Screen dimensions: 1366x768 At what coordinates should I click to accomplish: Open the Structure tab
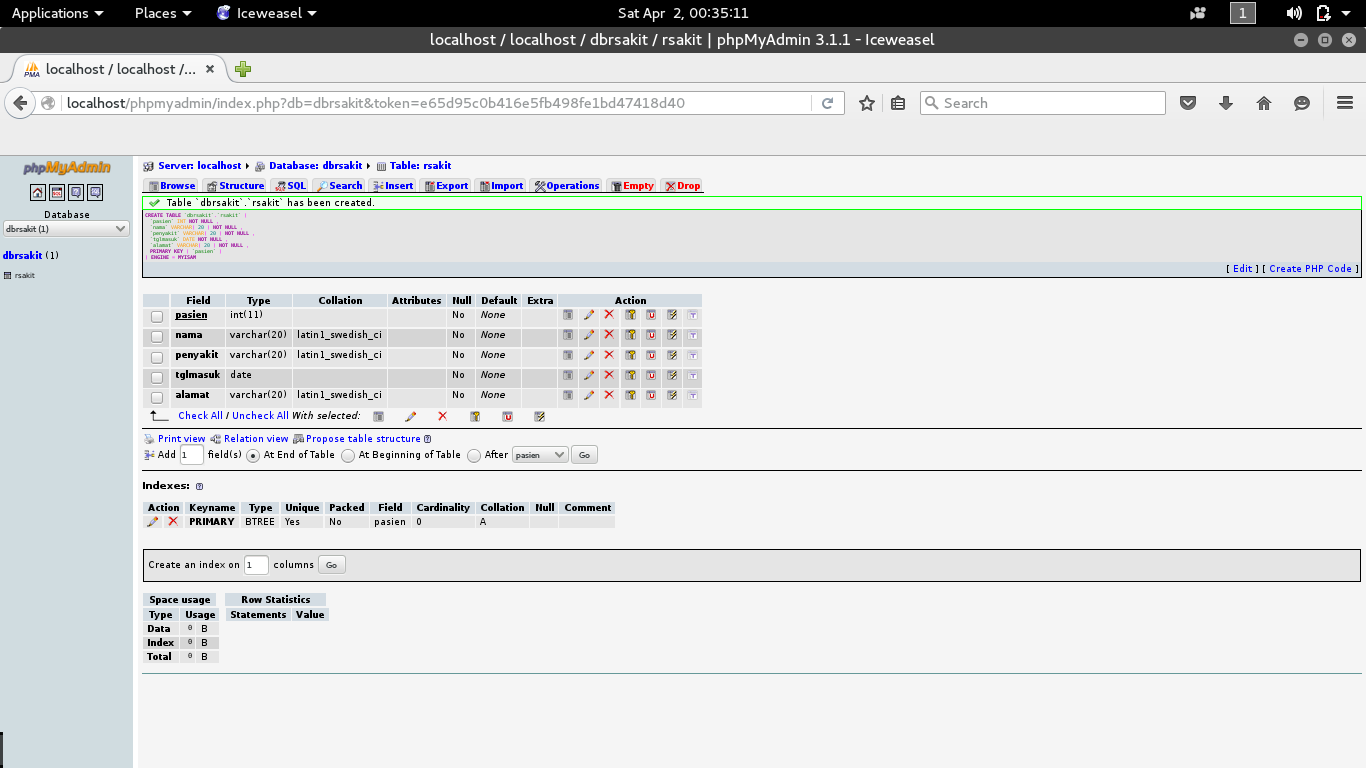pyautogui.click(x=235, y=186)
